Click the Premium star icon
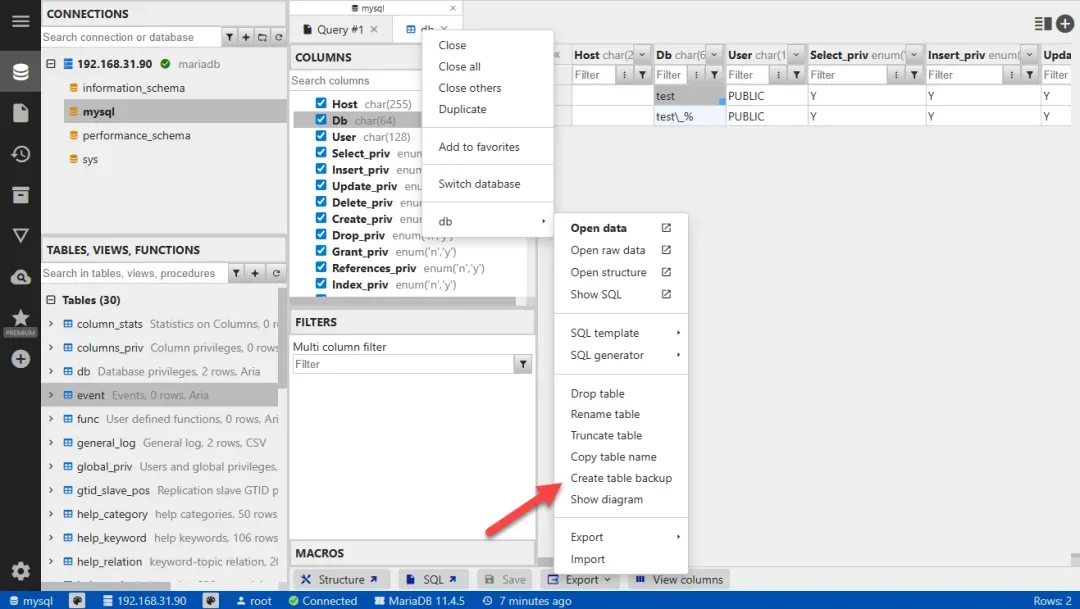The height and width of the screenshot is (609, 1080). [20, 318]
